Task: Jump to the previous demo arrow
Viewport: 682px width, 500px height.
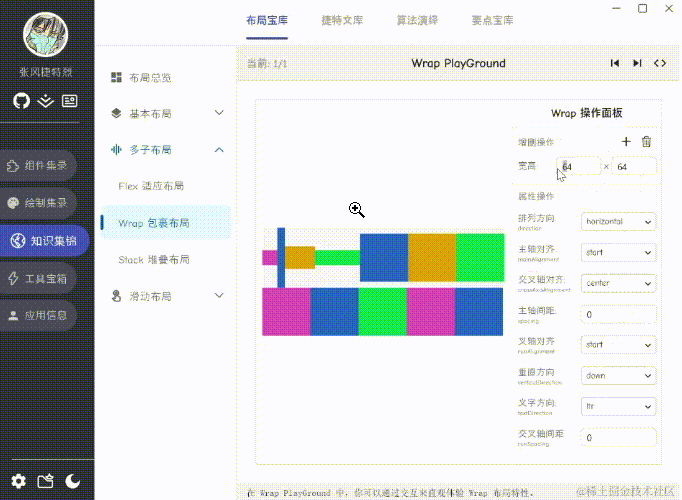Action: [x=615, y=63]
